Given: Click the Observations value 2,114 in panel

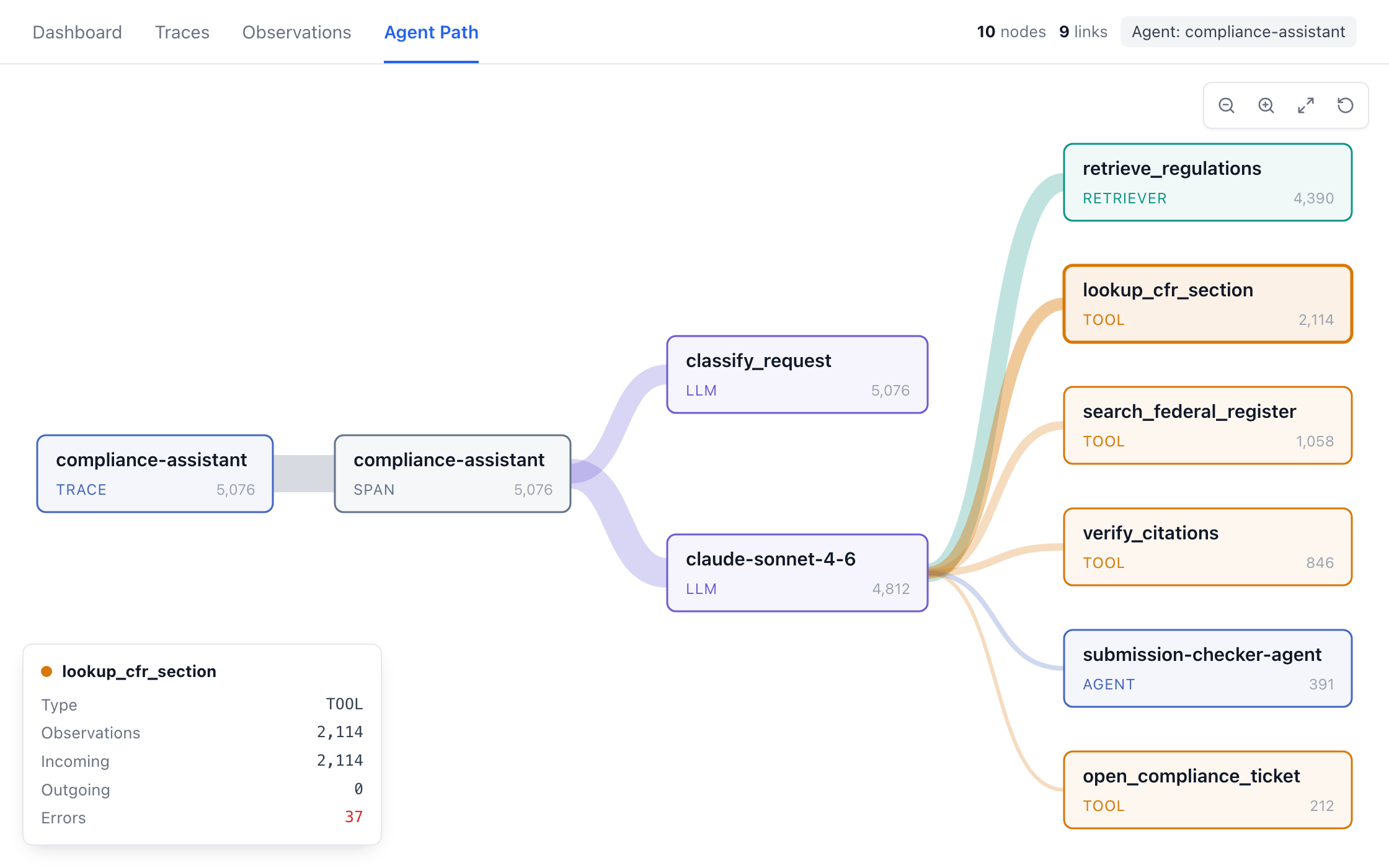Looking at the screenshot, I should tap(340, 732).
